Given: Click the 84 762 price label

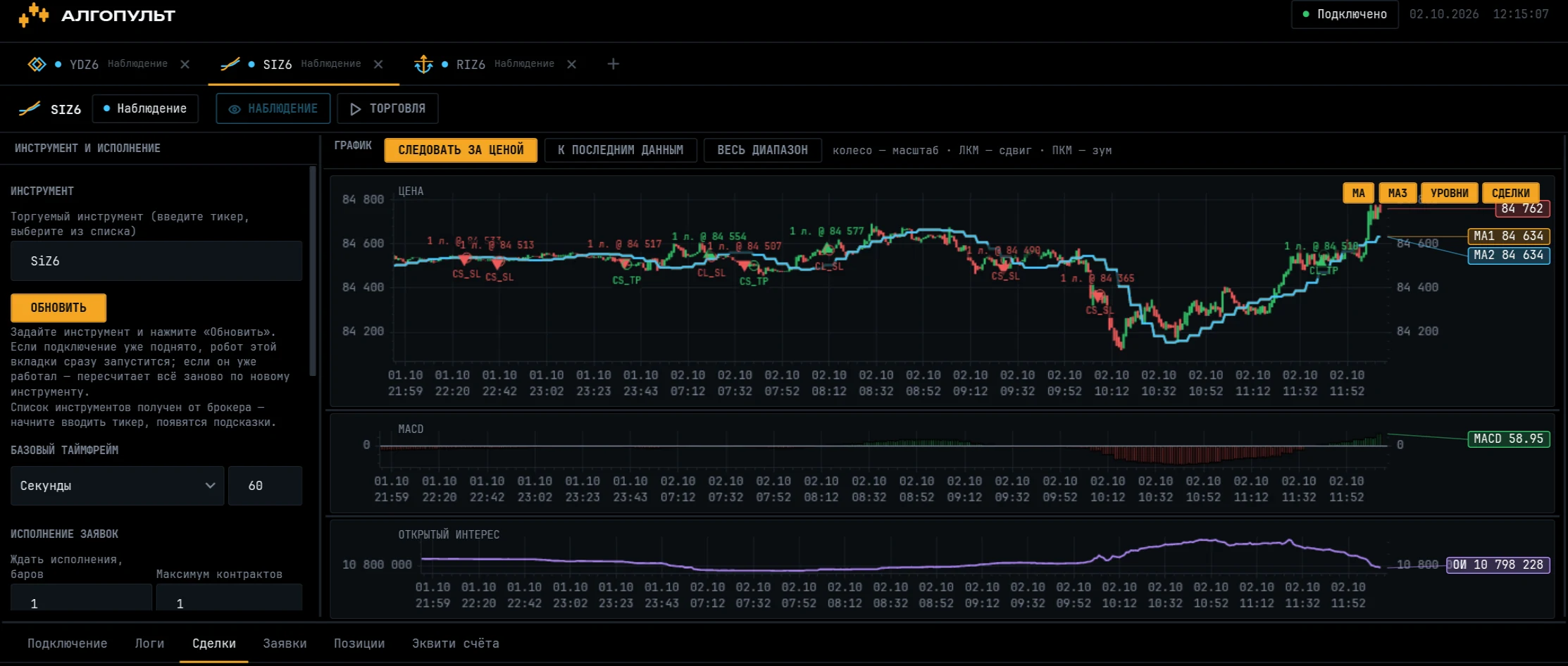Looking at the screenshot, I should click(x=1522, y=208).
